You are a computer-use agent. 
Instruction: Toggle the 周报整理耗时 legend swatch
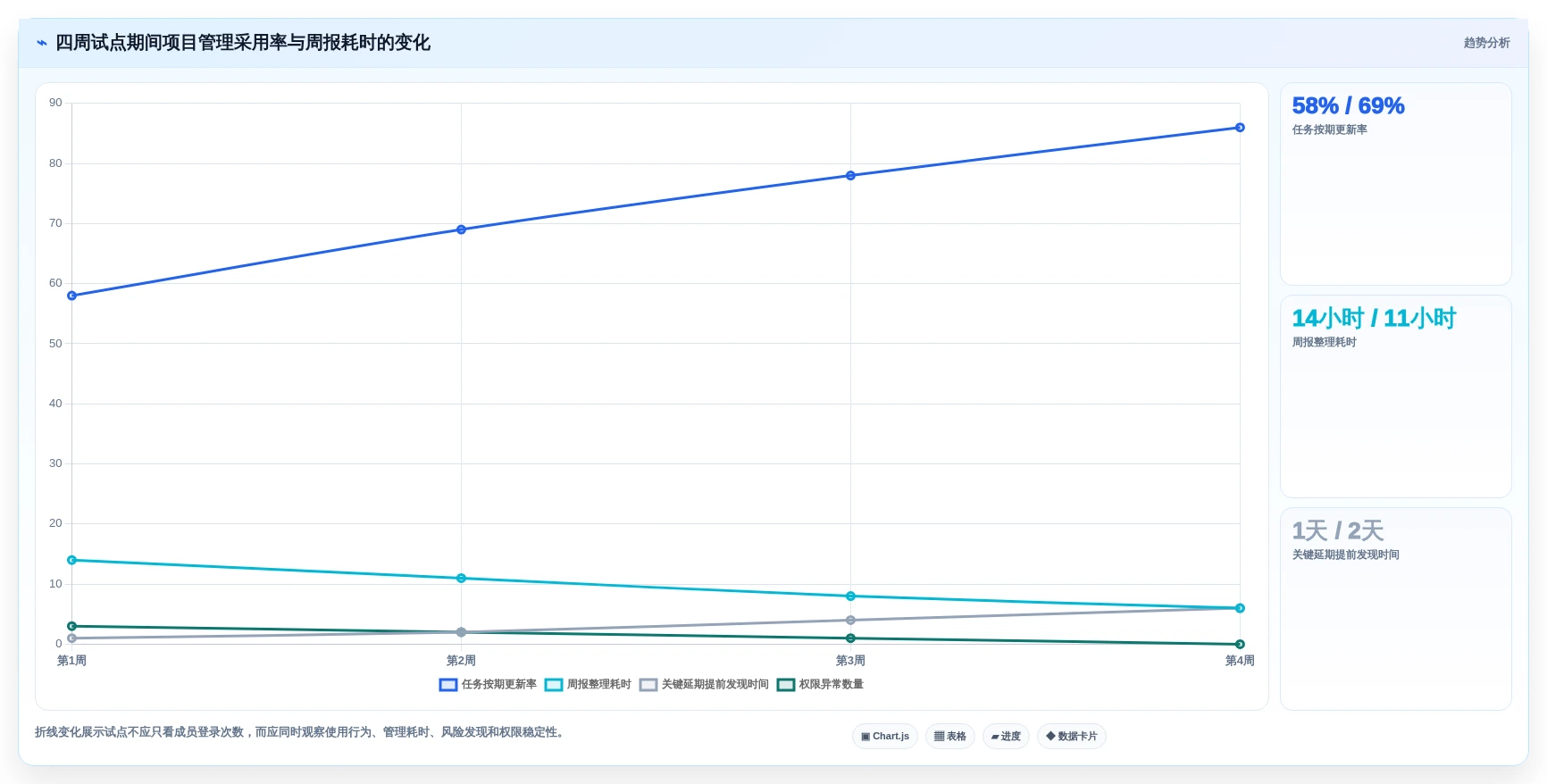(x=554, y=685)
